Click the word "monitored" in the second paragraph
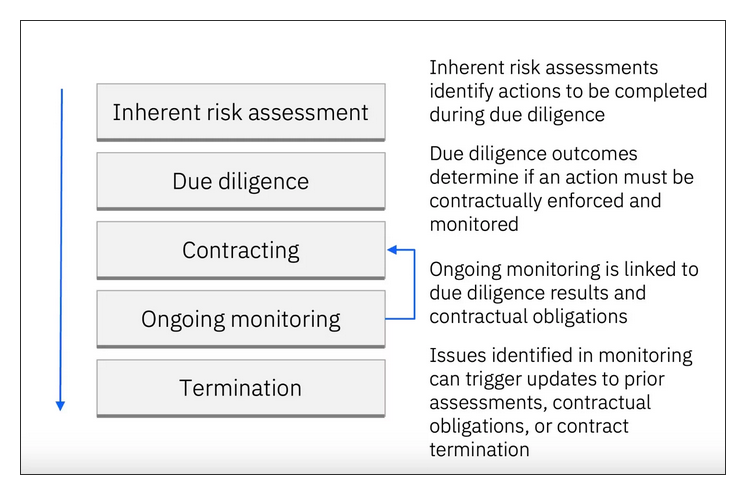This screenshot has width=744, height=483. 474,224
